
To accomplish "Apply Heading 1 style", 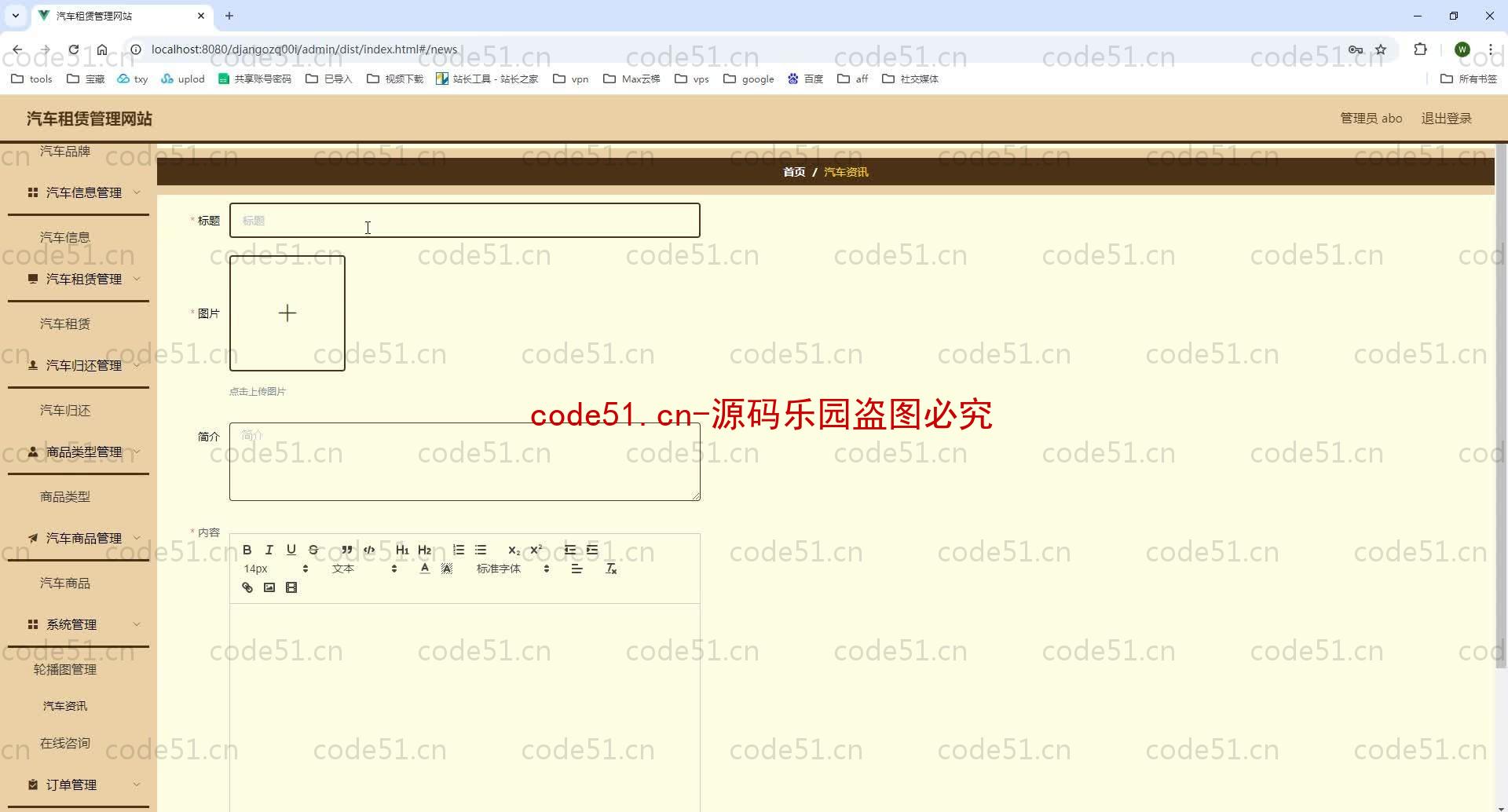I will point(402,550).
